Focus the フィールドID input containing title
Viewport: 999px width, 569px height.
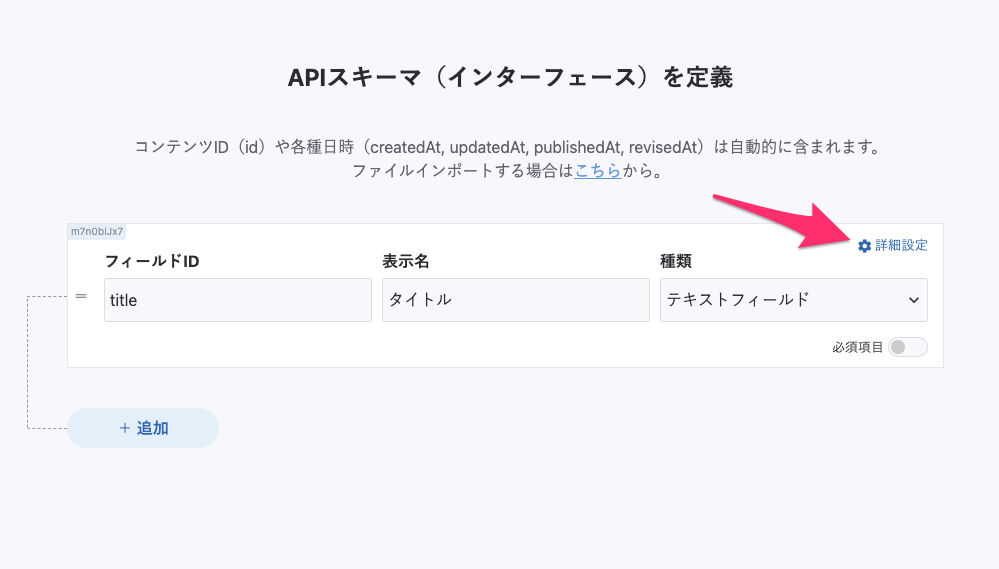(237, 300)
